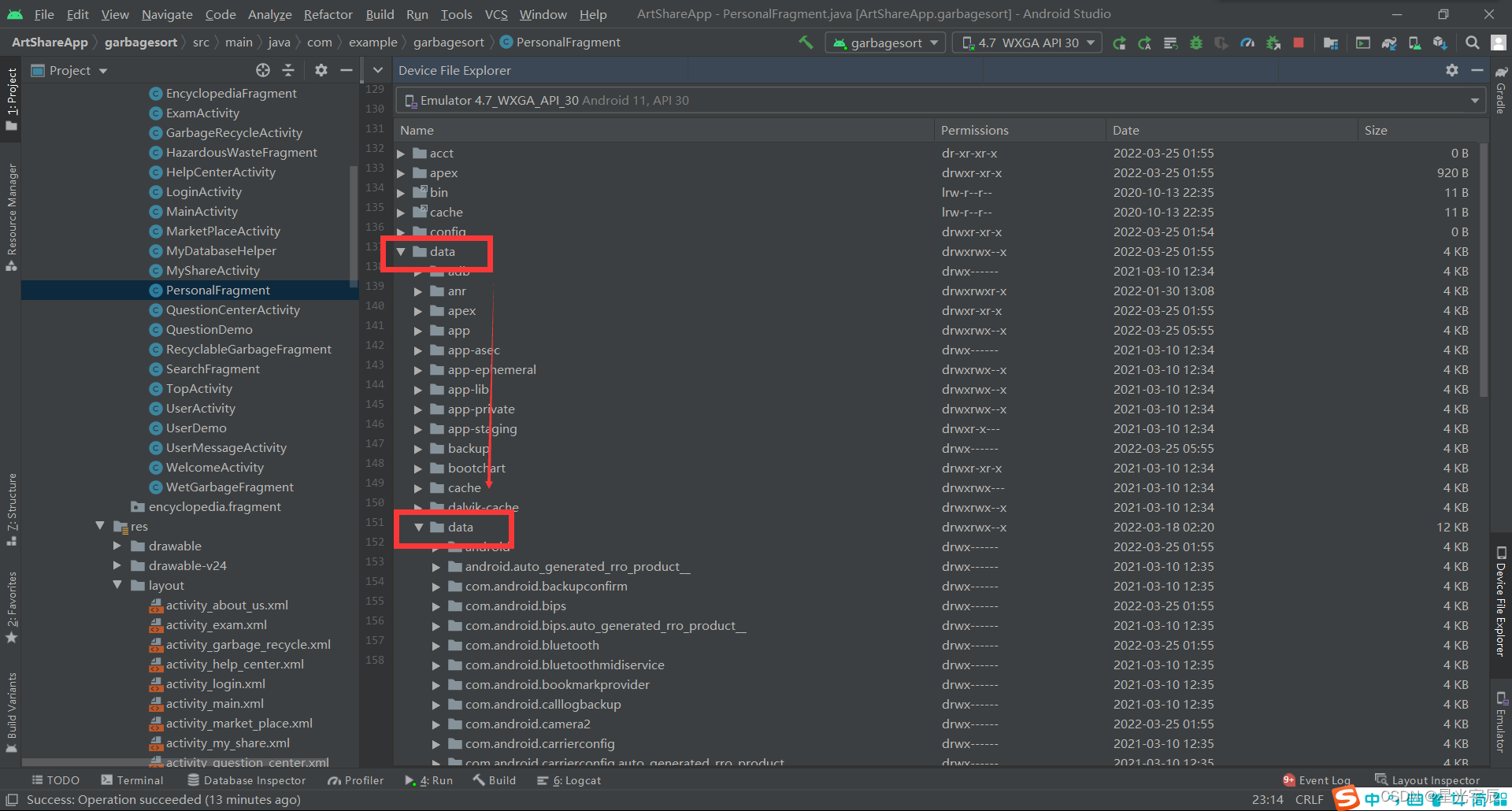Click the Search Everywhere magnifier icon
The height and width of the screenshot is (811, 1512).
coord(1472,43)
